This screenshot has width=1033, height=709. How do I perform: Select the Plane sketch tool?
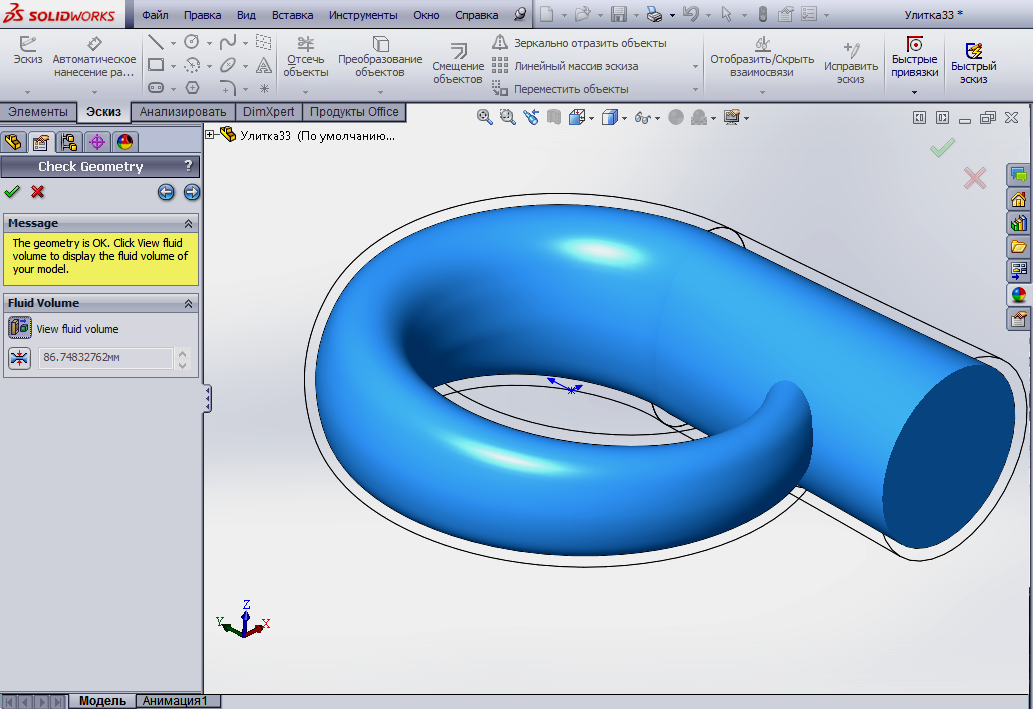point(264,42)
